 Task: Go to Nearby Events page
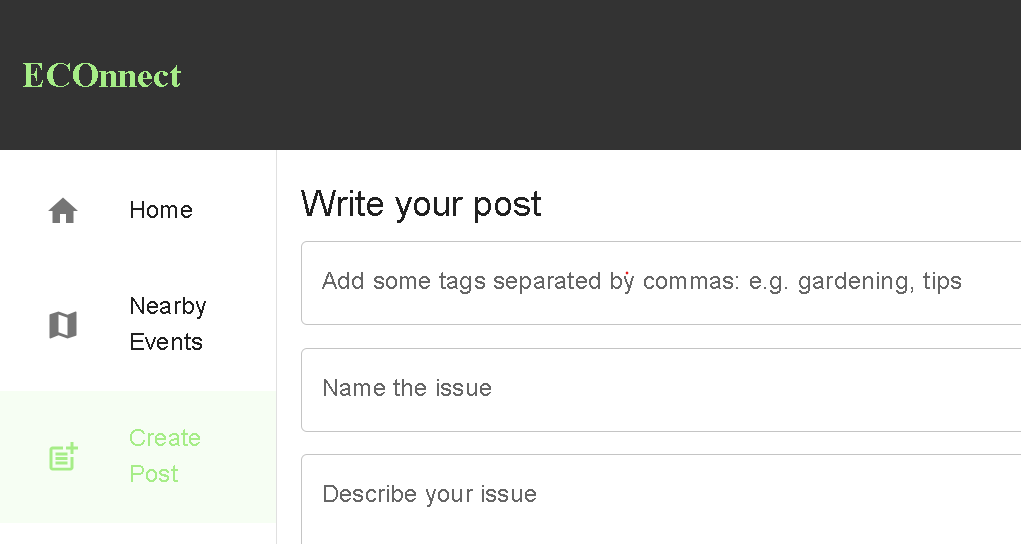point(138,324)
